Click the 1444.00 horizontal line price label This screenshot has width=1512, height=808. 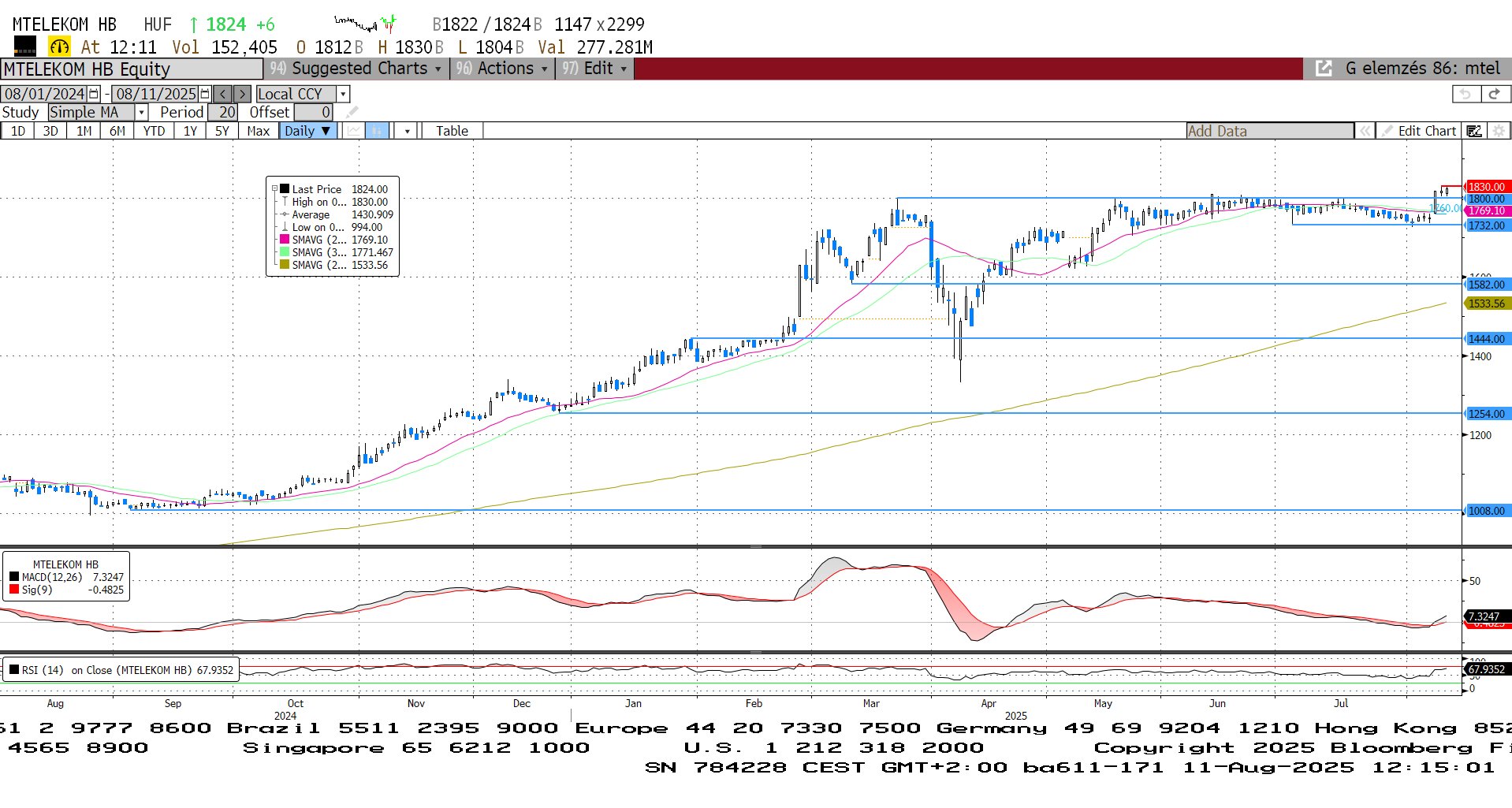click(1487, 339)
